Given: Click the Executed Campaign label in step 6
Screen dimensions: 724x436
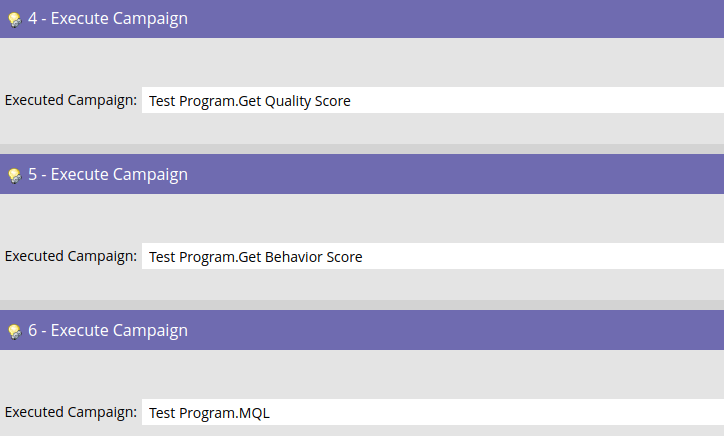Looking at the screenshot, I should click(71, 412).
